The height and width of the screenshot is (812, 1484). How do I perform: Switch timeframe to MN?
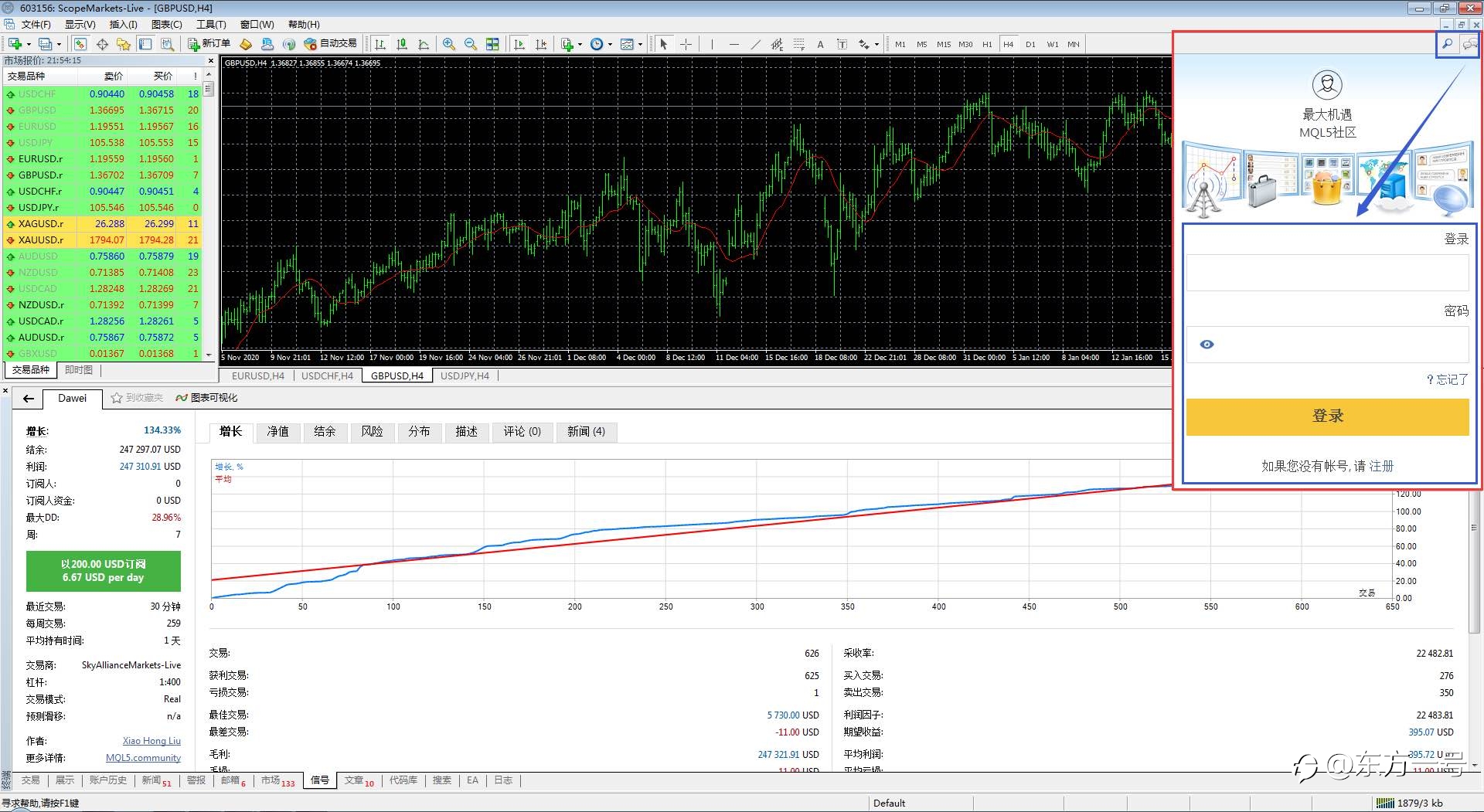click(x=1074, y=44)
